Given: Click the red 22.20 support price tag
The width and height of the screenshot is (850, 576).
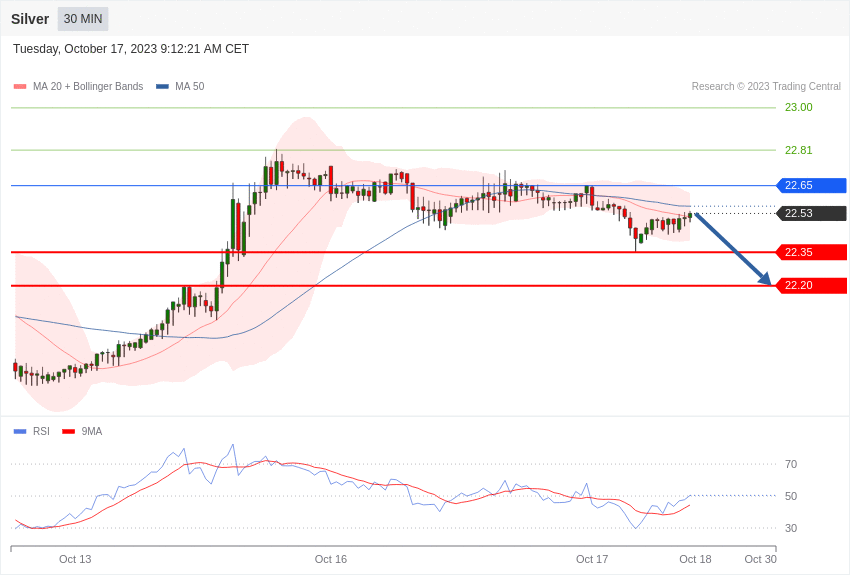Looking at the screenshot, I should (812, 286).
